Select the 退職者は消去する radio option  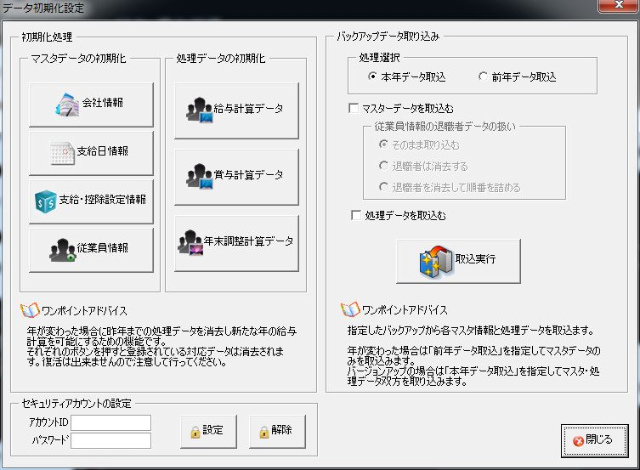click(423, 166)
